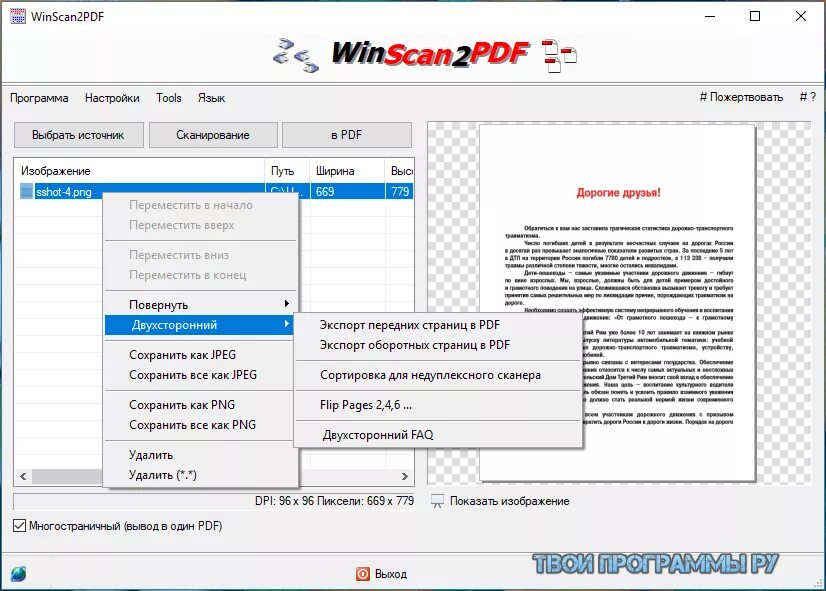Click the Изображение column header
826x591 pixels.
[139, 171]
